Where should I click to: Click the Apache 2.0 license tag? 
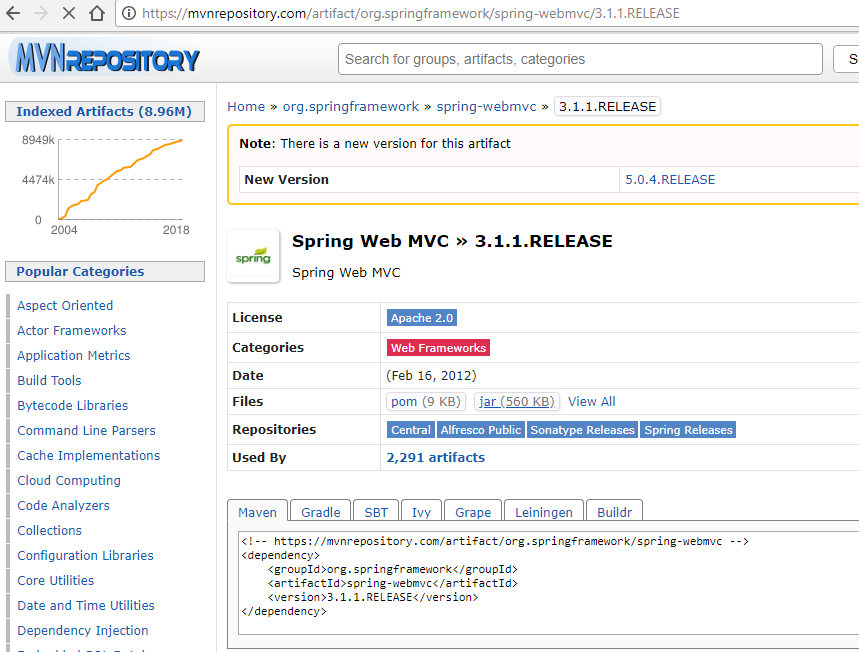tap(422, 318)
